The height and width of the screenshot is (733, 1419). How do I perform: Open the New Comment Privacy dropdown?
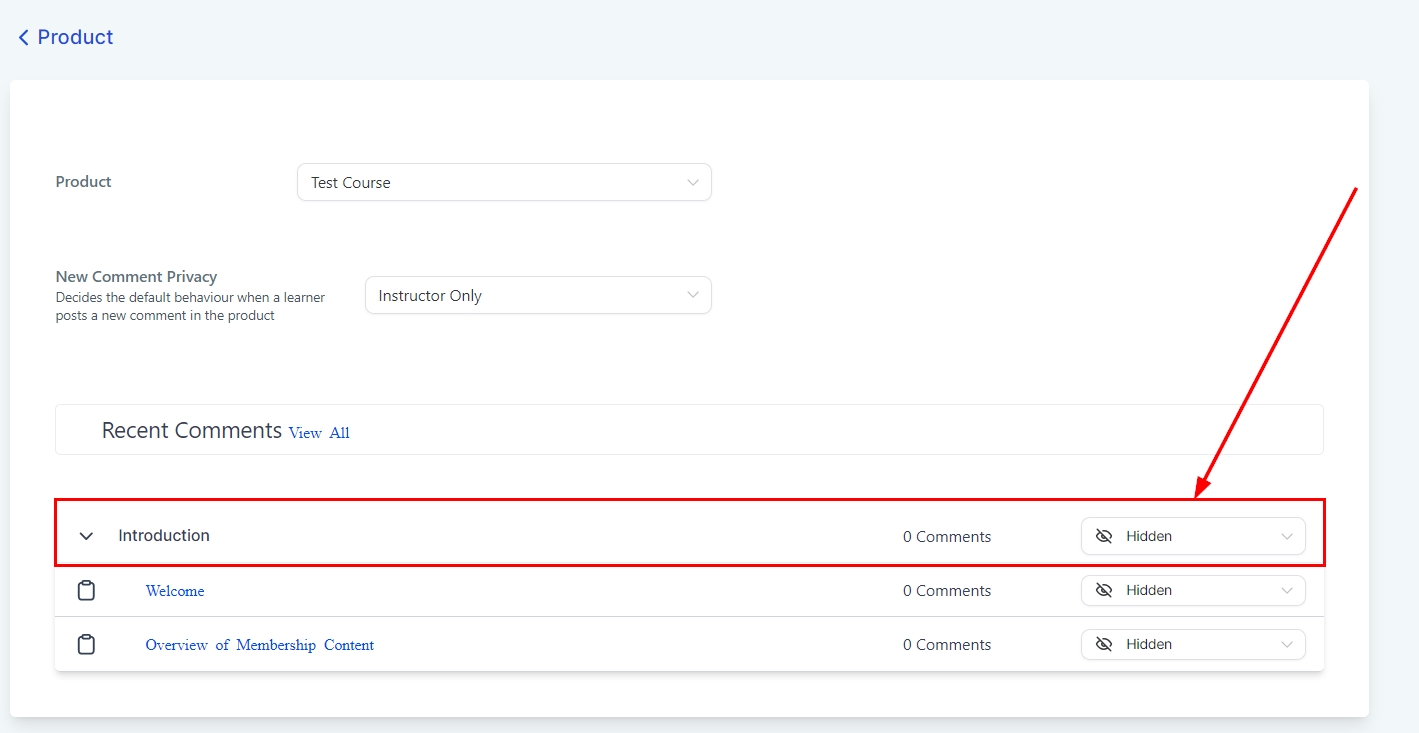[x=538, y=296]
